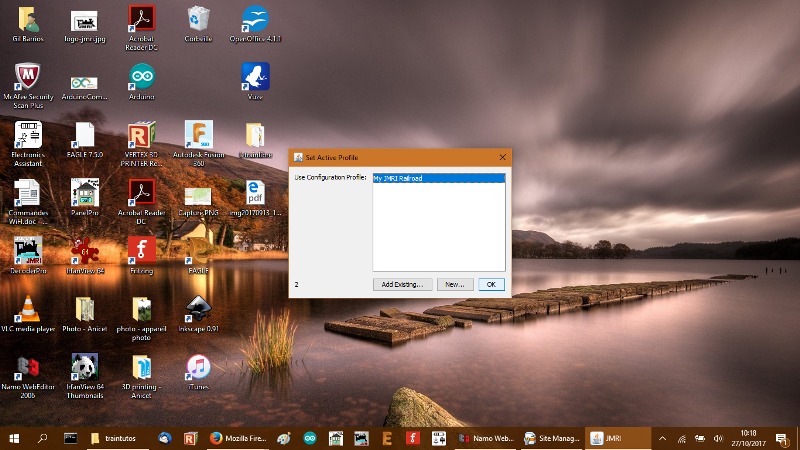This screenshot has height=450, width=800.
Task: Expand the hidden system tray icons
Action: coord(662,438)
